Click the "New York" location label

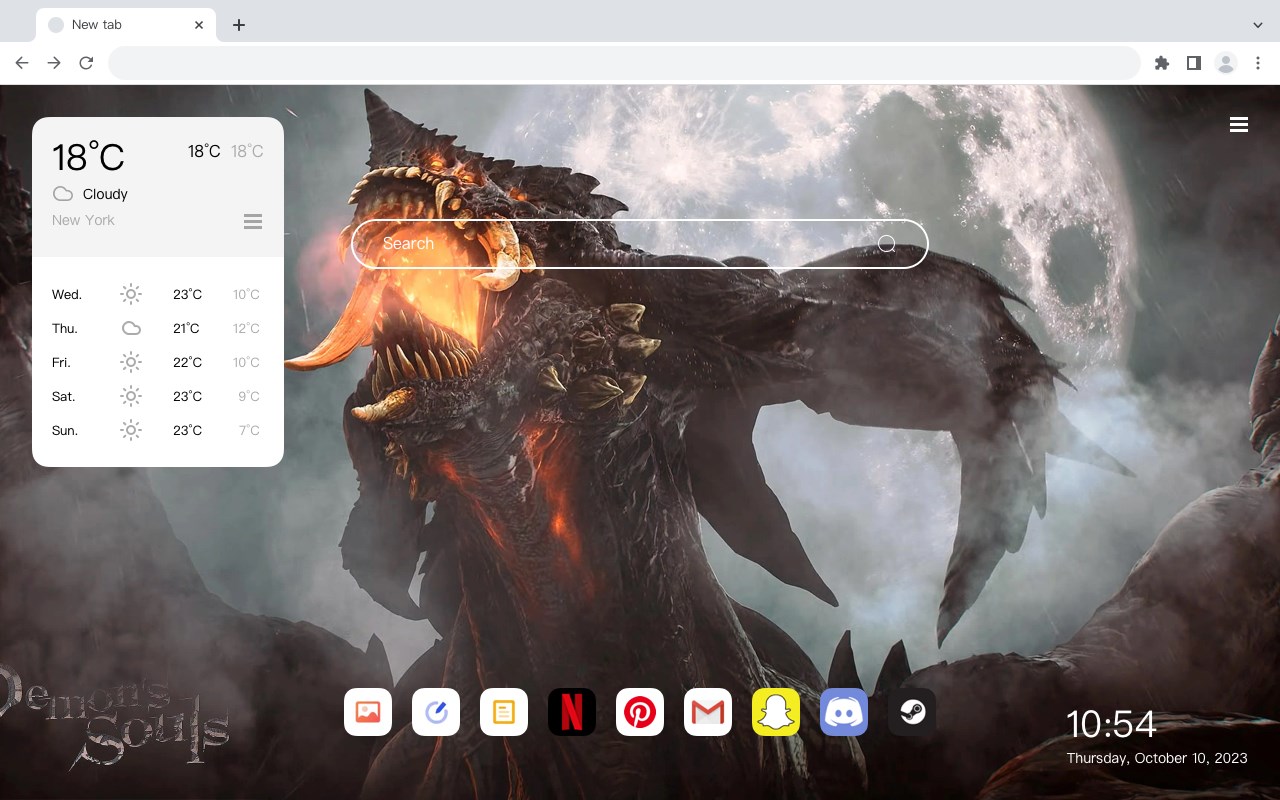pyautogui.click(x=83, y=220)
